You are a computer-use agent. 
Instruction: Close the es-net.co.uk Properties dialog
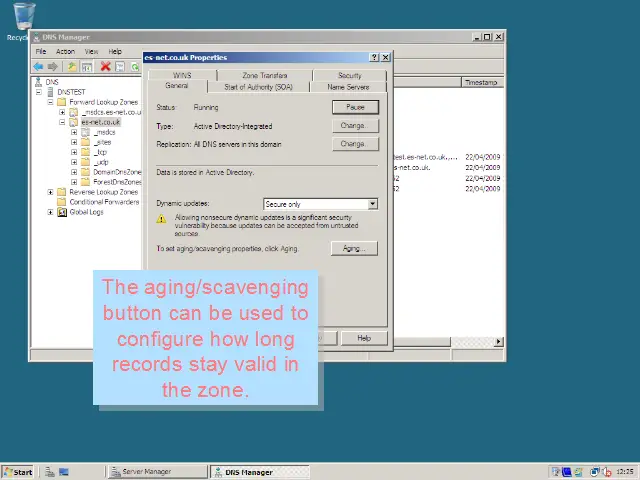coord(385,57)
